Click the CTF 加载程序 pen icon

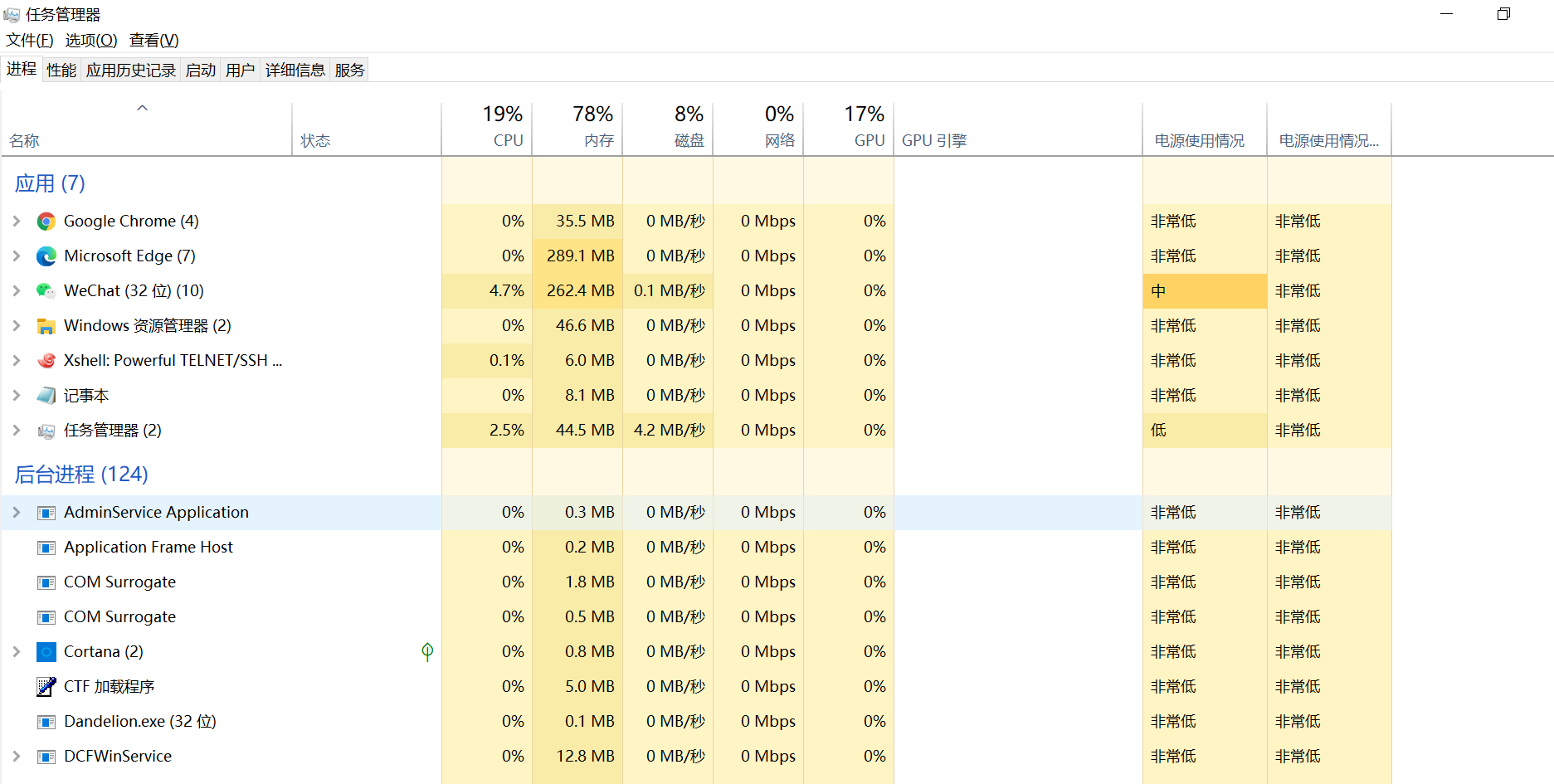46,687
